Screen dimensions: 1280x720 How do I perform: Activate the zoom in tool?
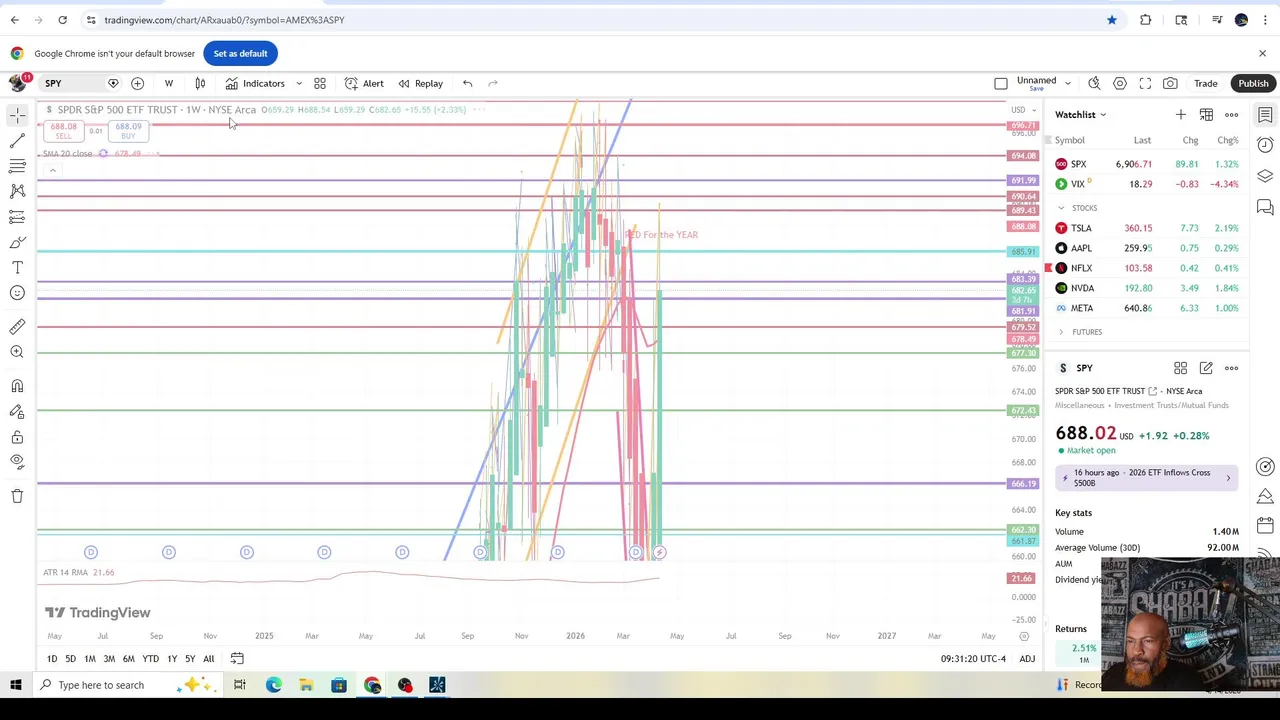coord(17,352)
